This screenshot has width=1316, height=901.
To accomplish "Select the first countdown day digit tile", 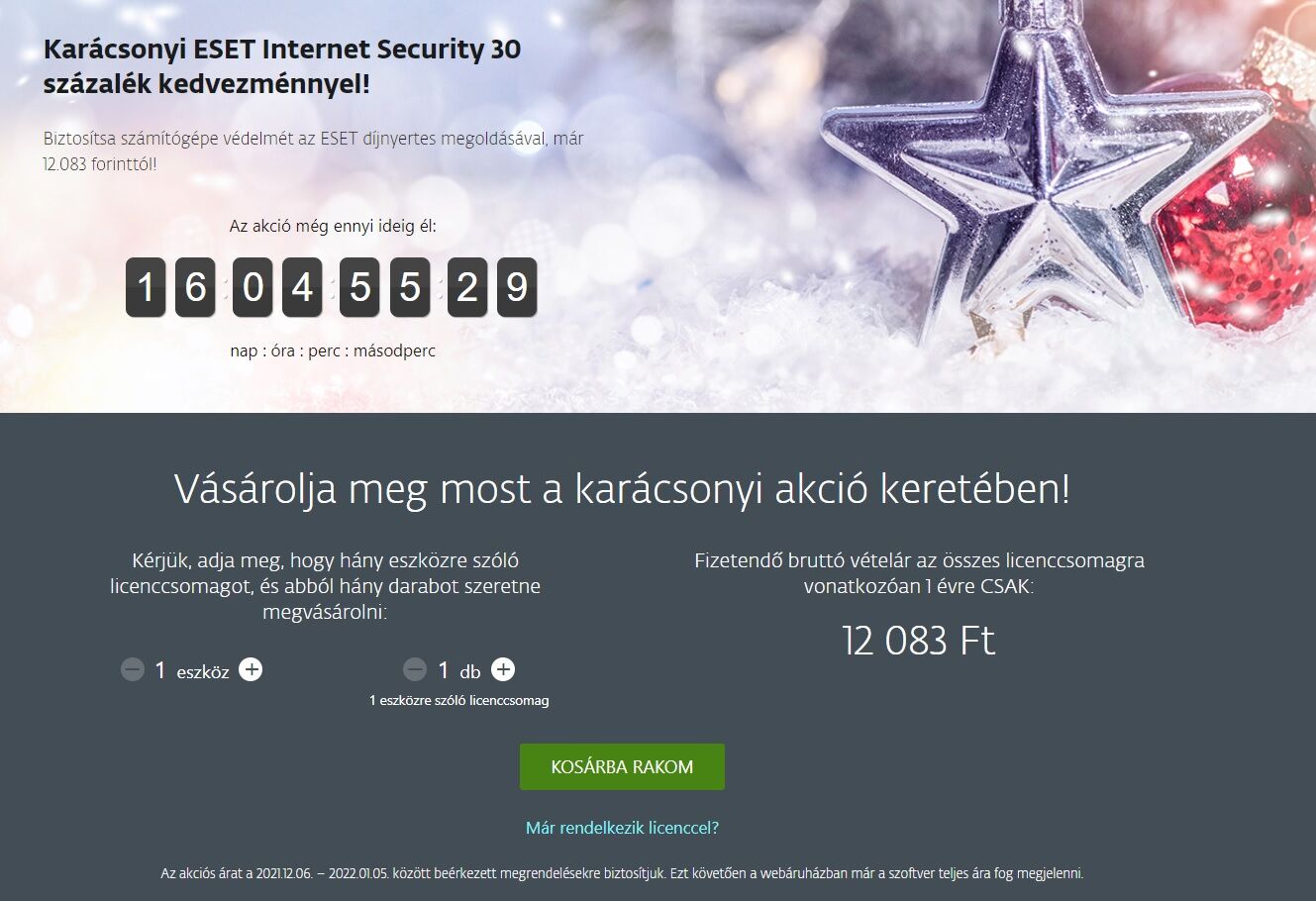I will [x=146, y=287].
